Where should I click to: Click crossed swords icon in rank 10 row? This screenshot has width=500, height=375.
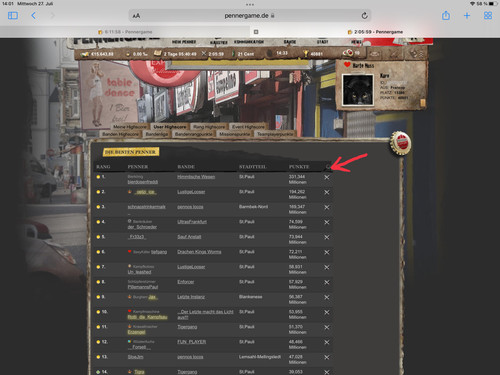point(327,312)
